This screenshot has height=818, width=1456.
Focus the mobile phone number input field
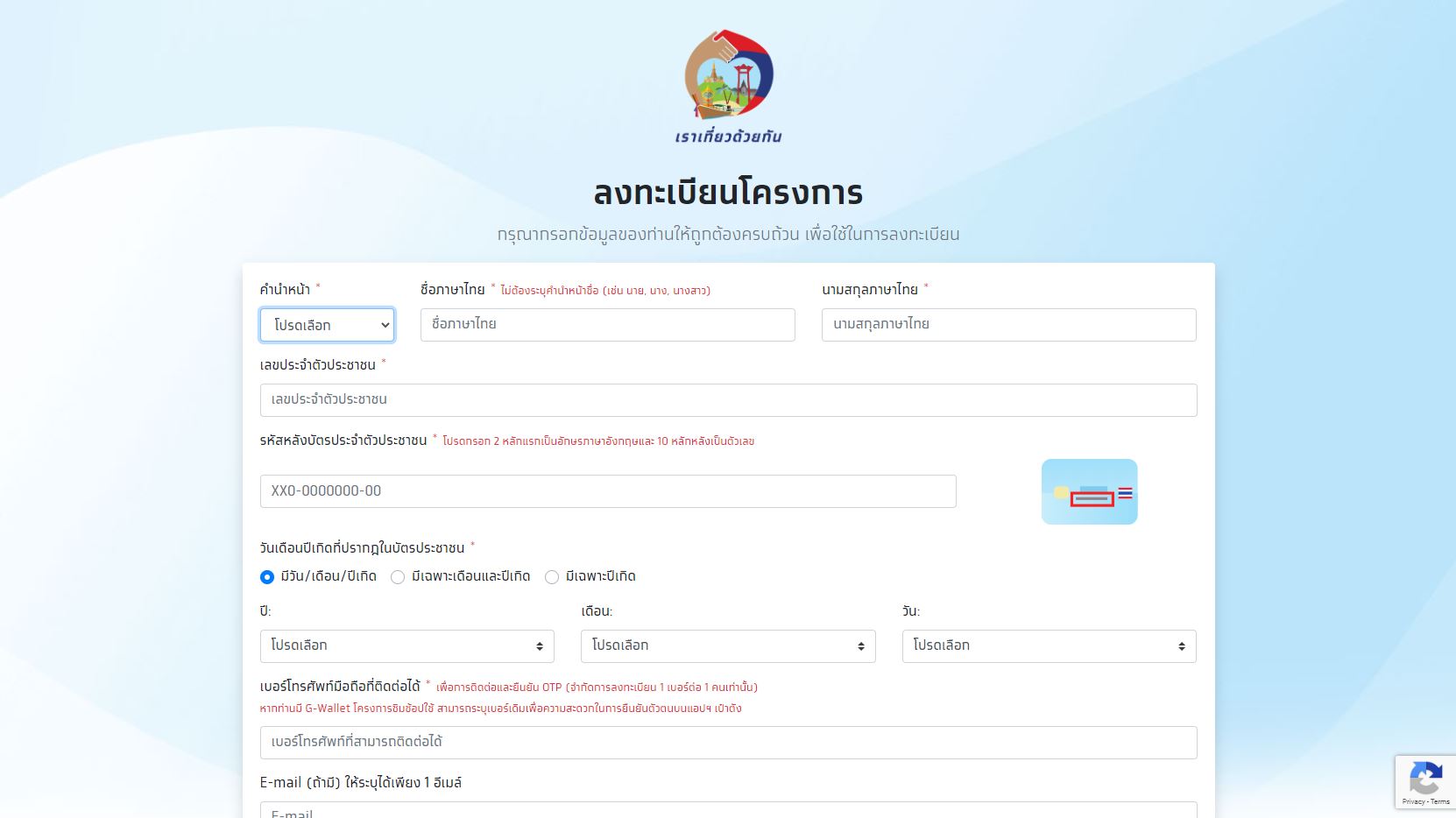tap(728, 743)
